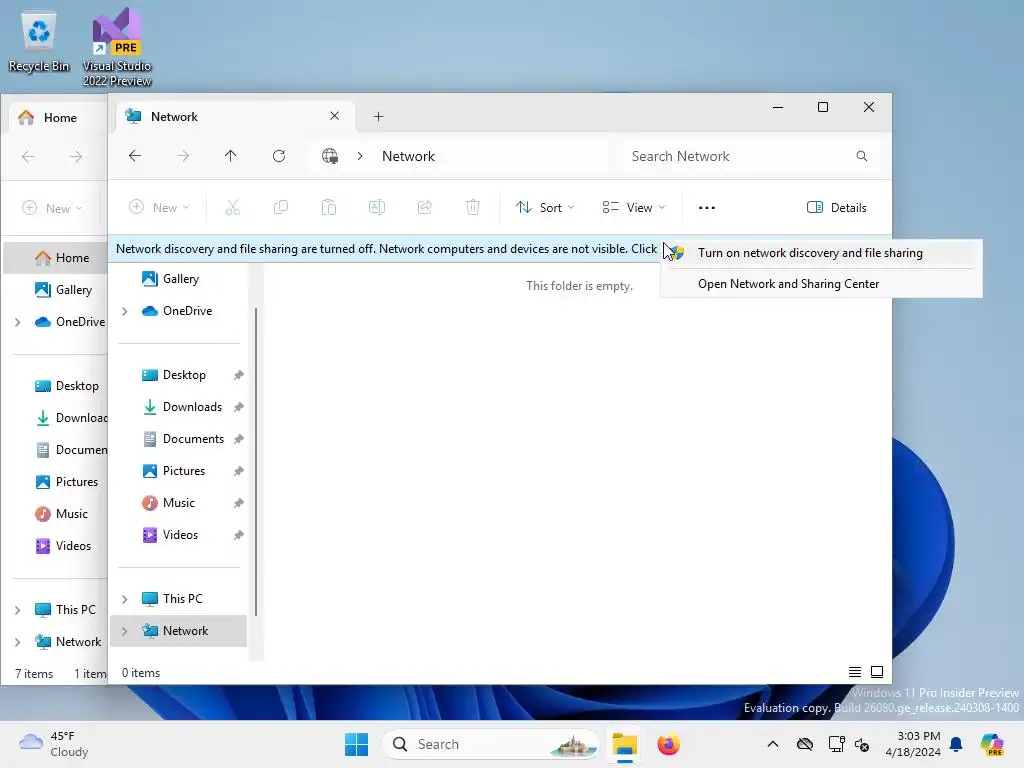Select the Network tab
This screenshot has width=1024, height=768.
point(235,116)
